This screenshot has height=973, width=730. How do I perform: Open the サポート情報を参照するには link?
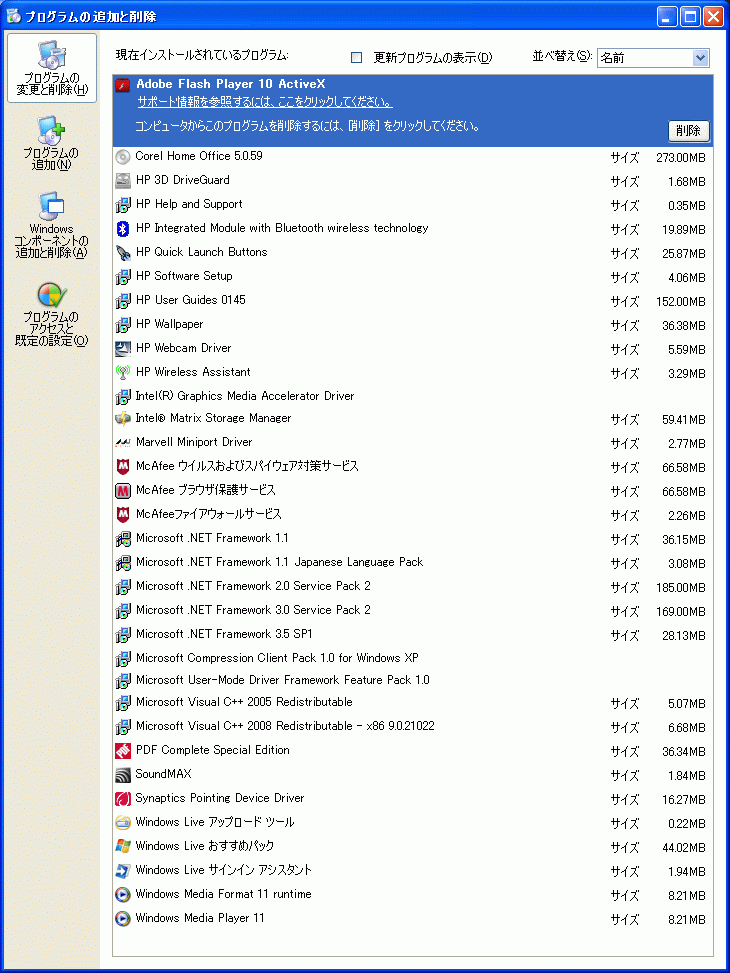[265, 102]
